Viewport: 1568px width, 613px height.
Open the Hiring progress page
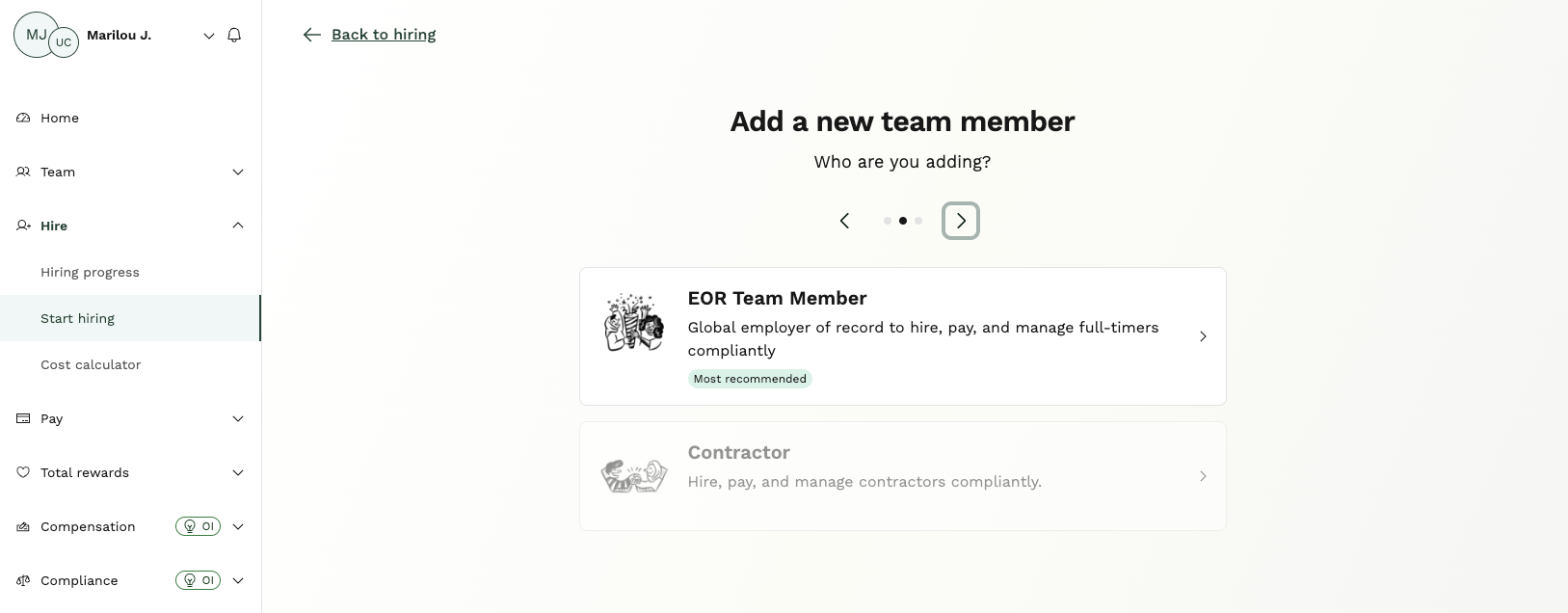point(89,272)
